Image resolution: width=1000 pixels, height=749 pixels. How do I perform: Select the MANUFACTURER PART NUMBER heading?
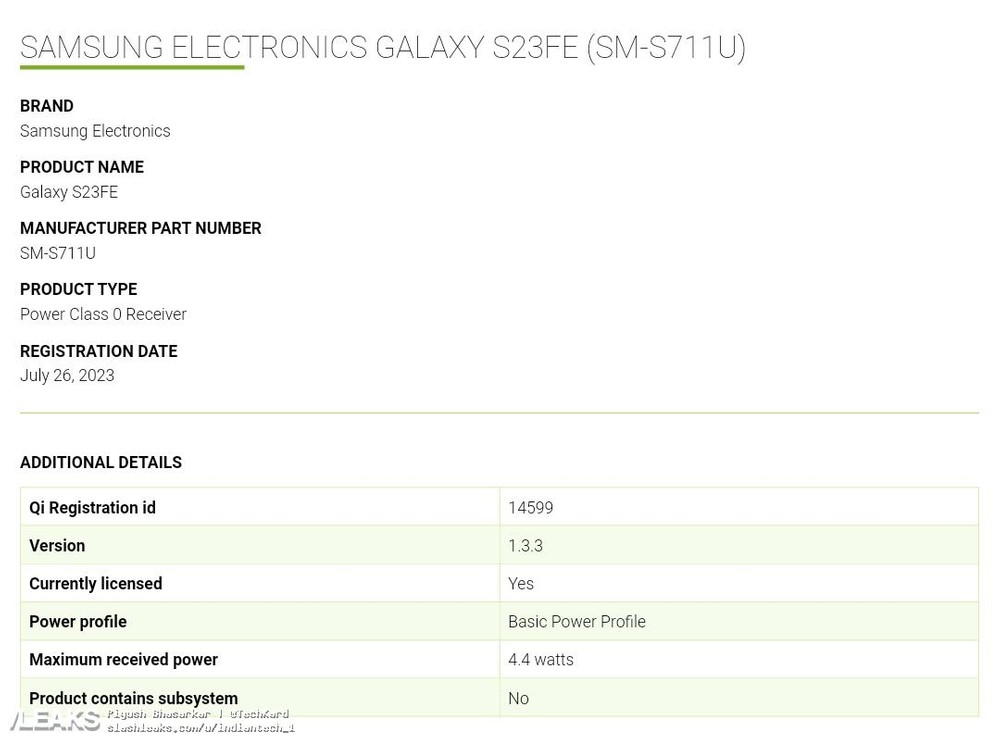(140, 228)
